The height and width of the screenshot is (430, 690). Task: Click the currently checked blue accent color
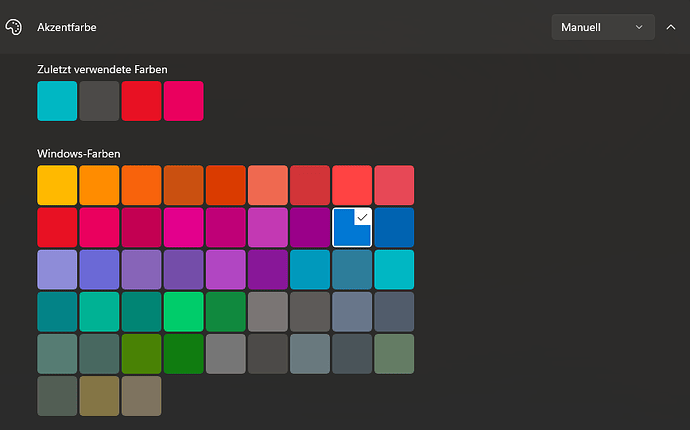click(352, 228)
